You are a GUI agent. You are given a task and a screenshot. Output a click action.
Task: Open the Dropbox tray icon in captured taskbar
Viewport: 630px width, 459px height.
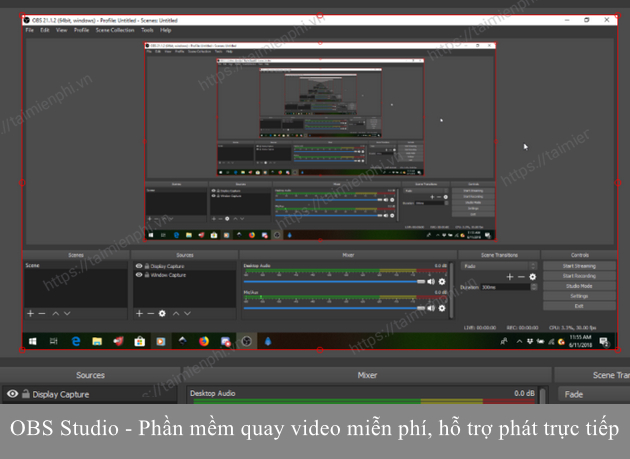point(530,341)
